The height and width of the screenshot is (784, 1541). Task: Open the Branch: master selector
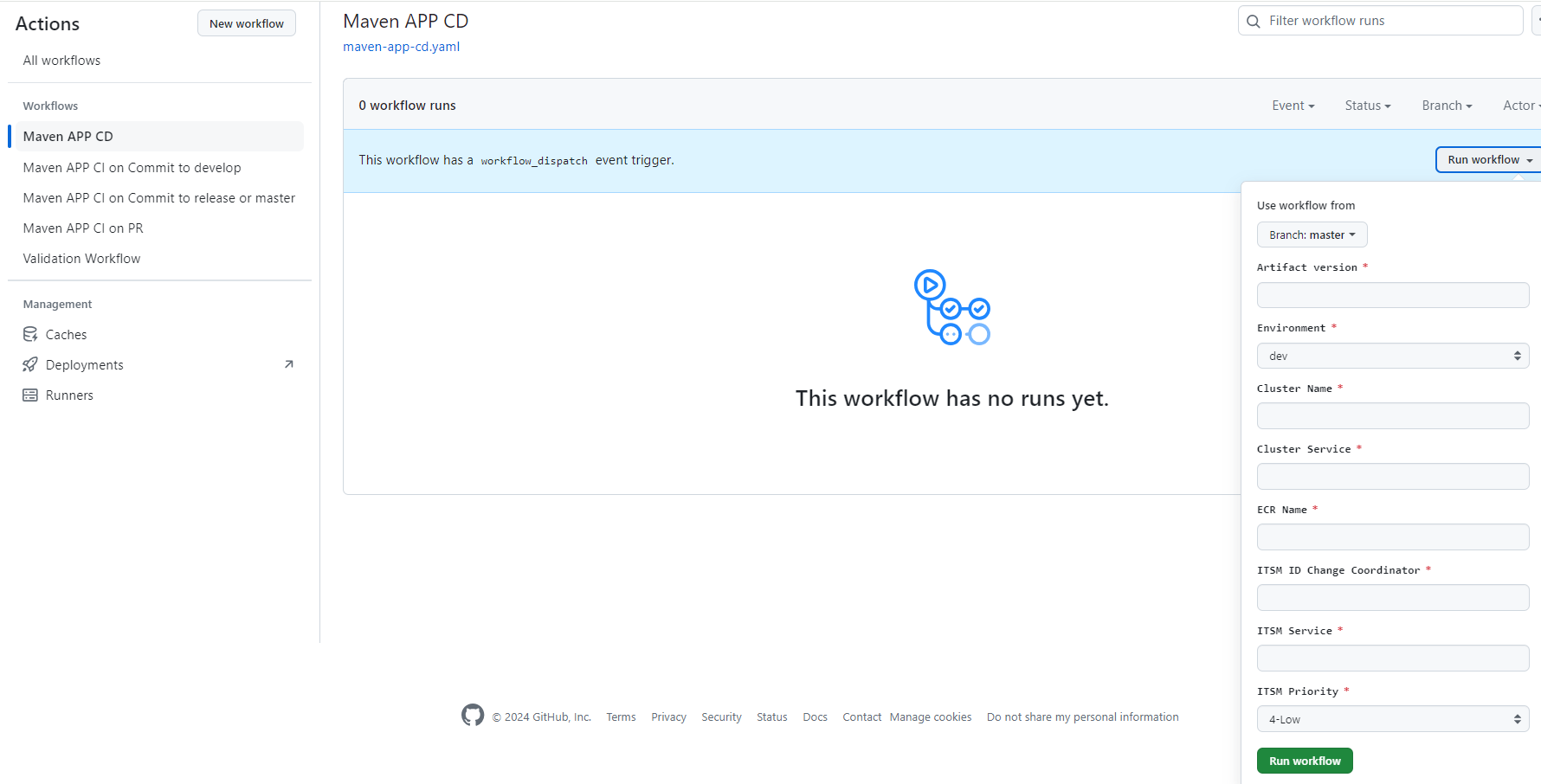[x=1312, y=235]
